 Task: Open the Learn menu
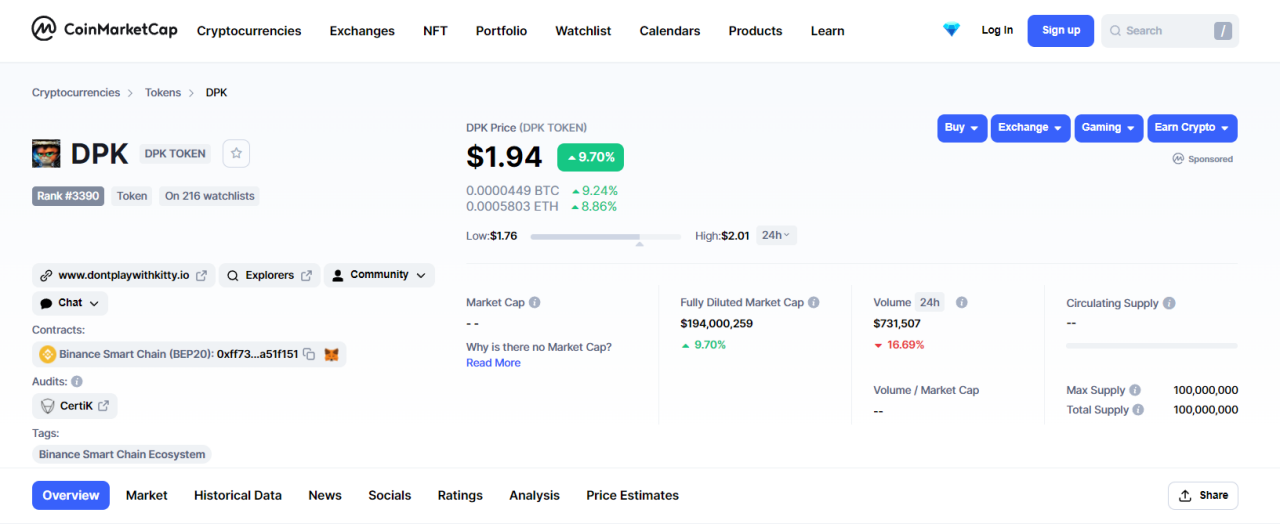click(x=827, y=31)
